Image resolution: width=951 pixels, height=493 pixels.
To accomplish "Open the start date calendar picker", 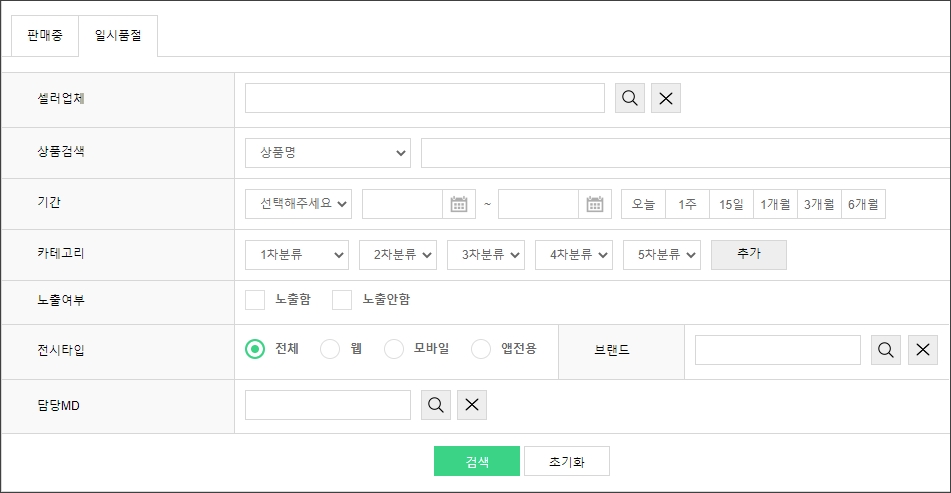I will point(459,204).
